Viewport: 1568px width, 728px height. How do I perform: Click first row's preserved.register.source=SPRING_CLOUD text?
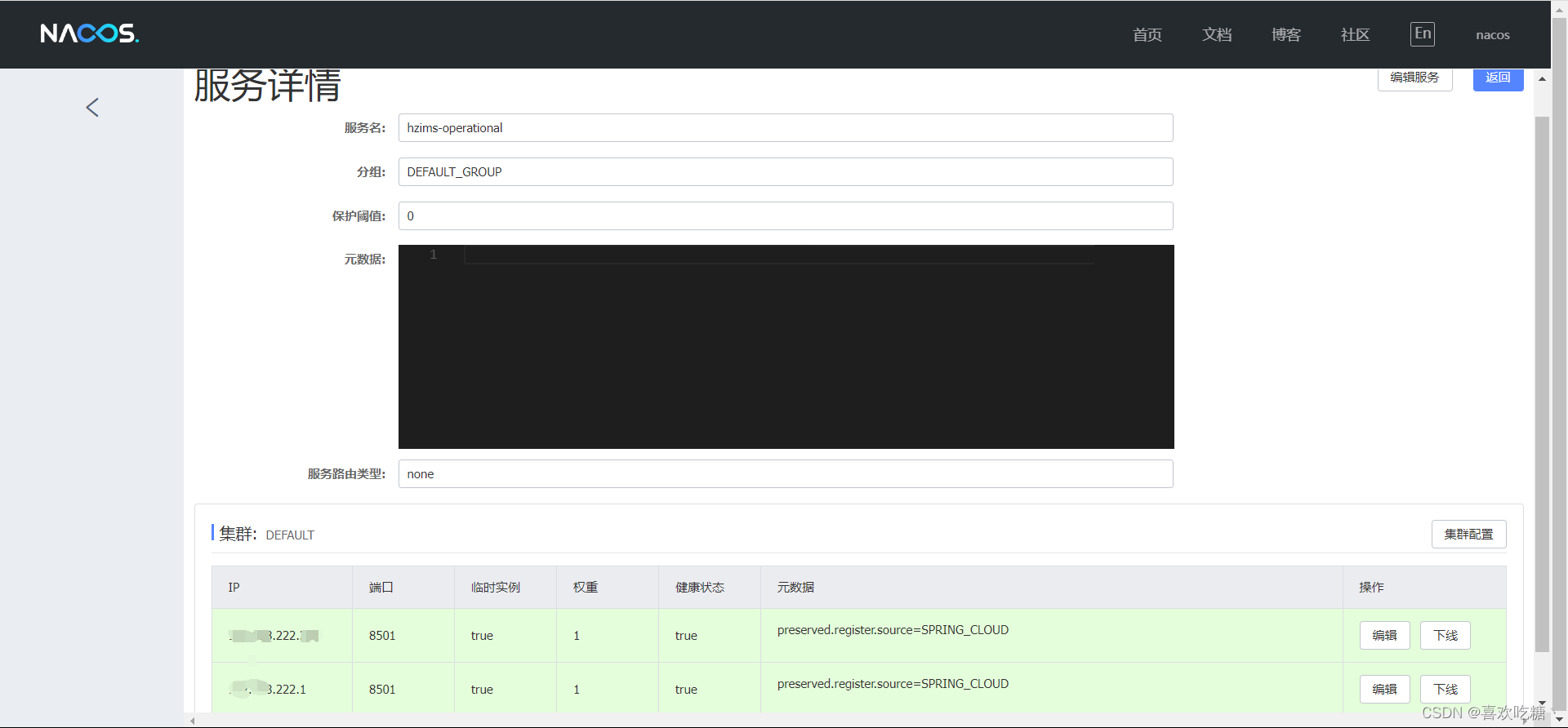pyautogui.click(x=893, y=630)
